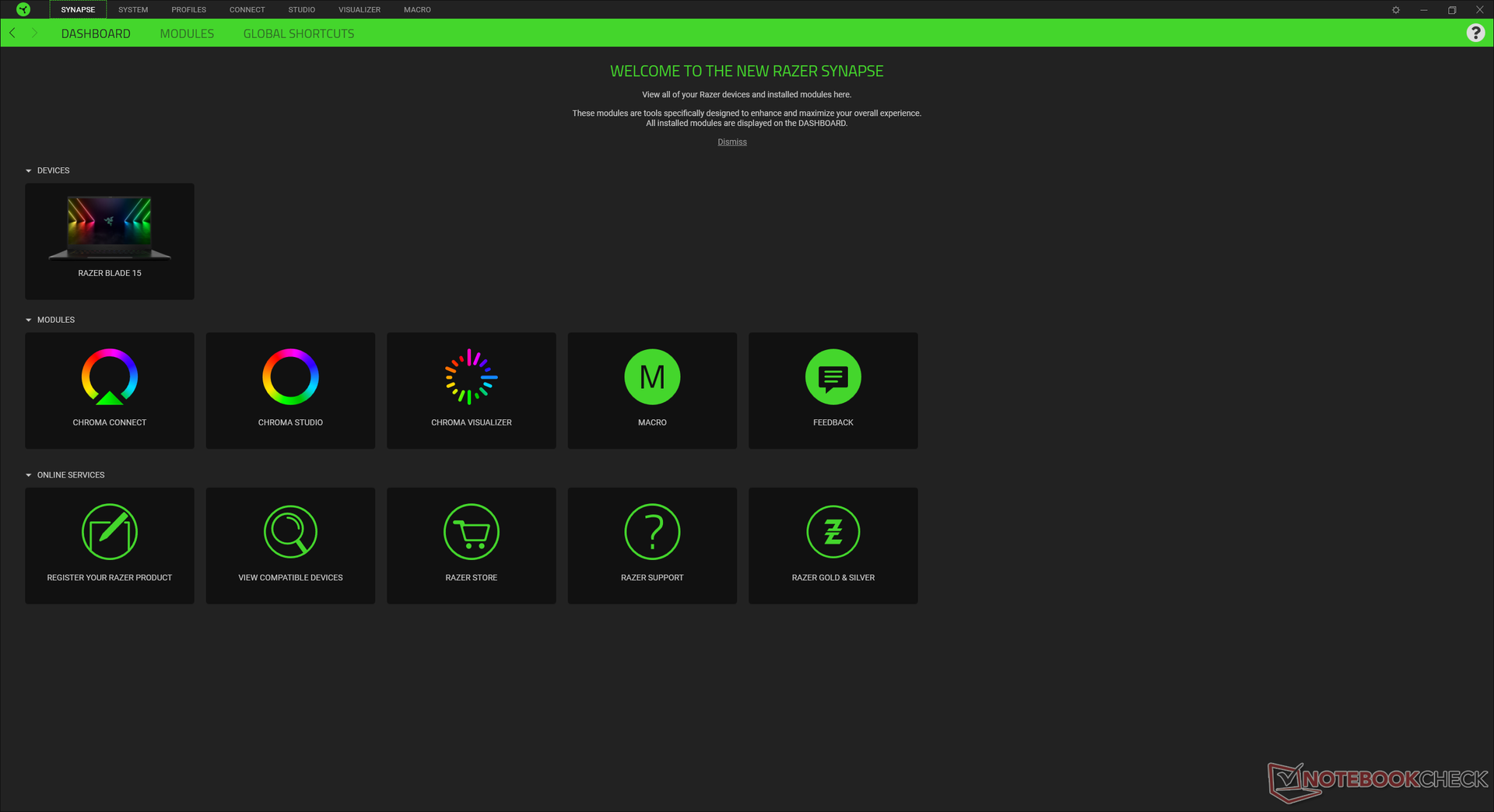Open the Chroma Studio rainbow ring icon

point(290,377)
